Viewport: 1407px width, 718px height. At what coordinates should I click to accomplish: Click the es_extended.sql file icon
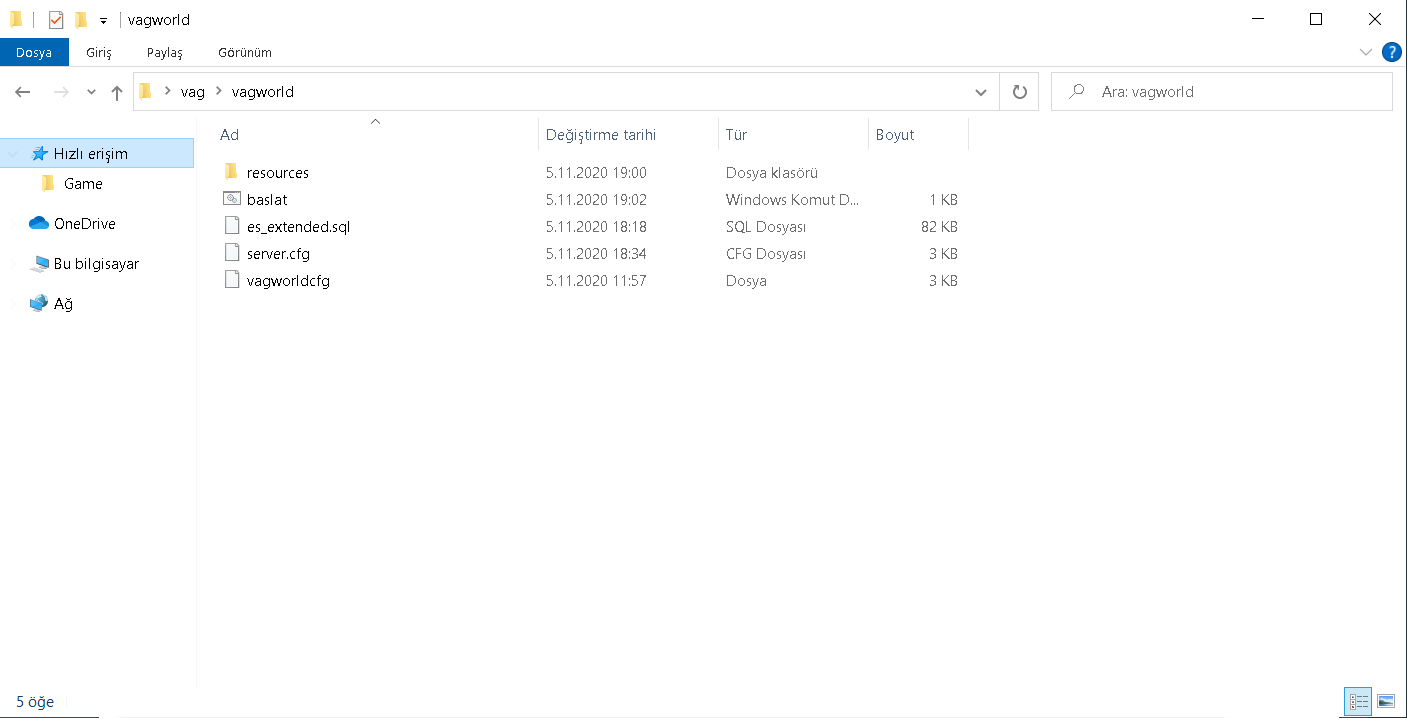232,226
